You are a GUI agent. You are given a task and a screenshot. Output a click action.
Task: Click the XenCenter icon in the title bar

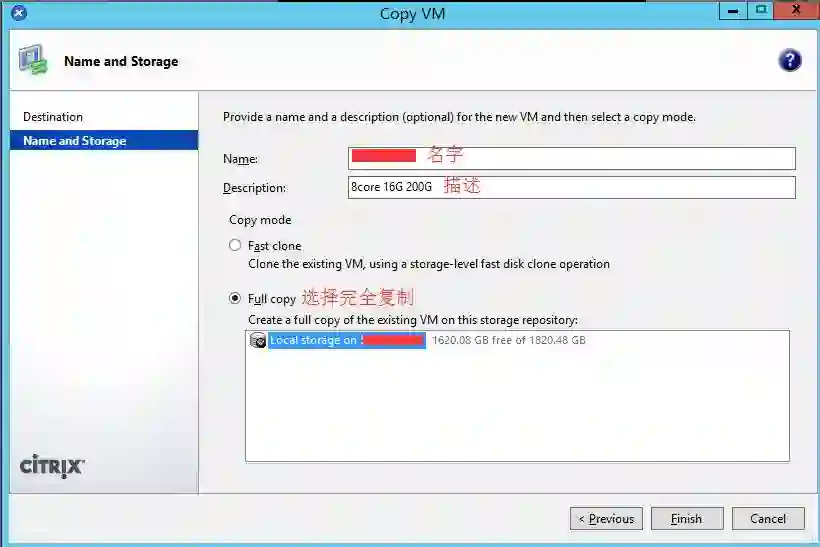click(x=19, y=13)
